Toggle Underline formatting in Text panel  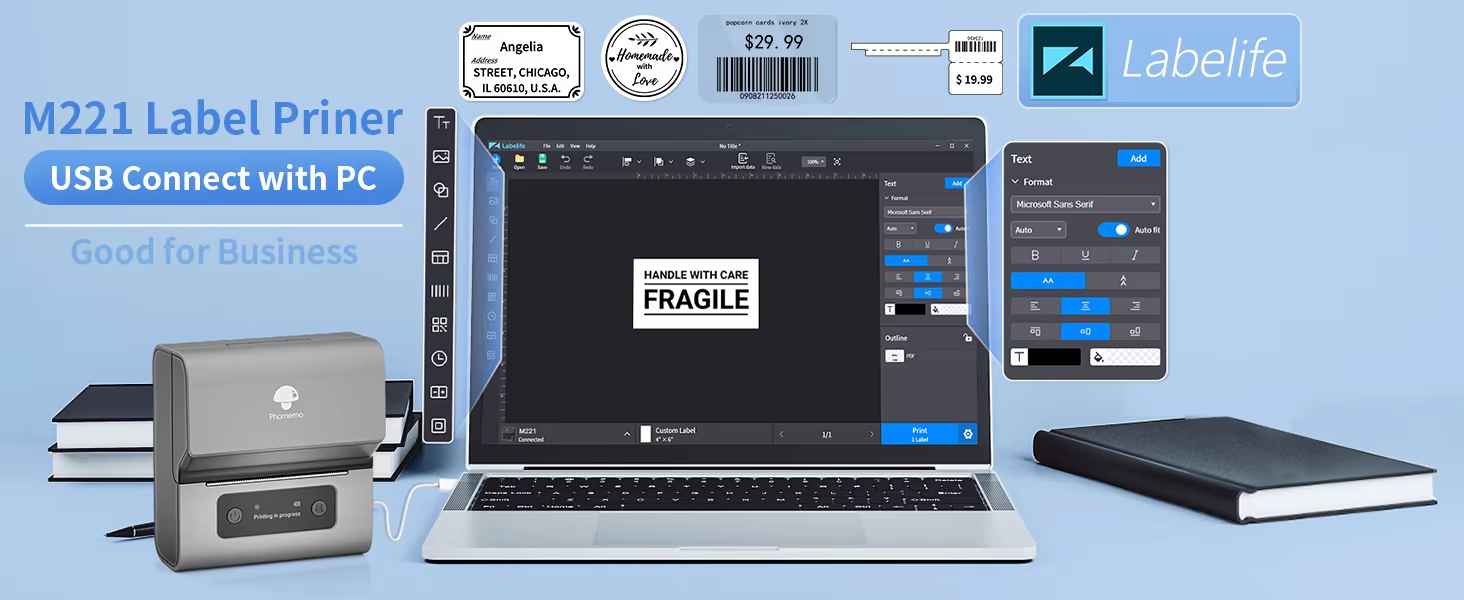point(1085,255)
